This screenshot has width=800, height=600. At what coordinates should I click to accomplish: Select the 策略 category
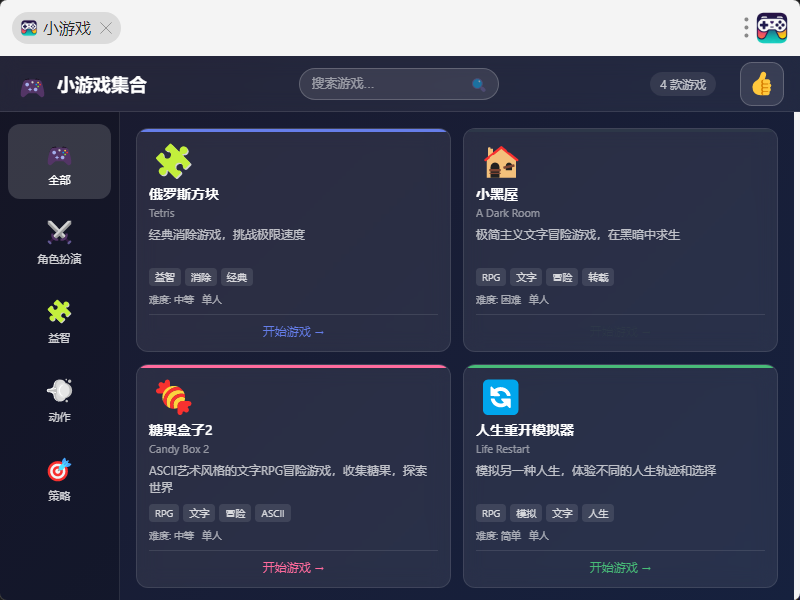click(x=59, y=480)
